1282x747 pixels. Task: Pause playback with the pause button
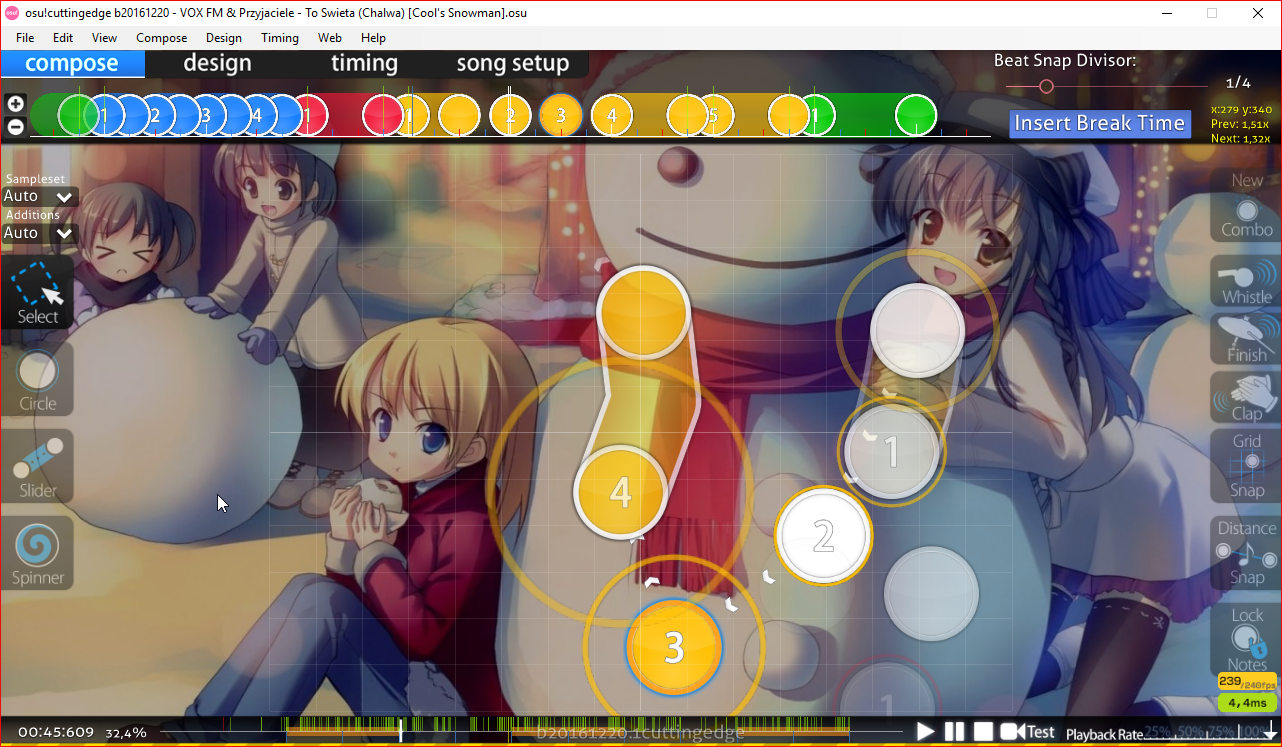pyautogui.click(x=955, y=732)
